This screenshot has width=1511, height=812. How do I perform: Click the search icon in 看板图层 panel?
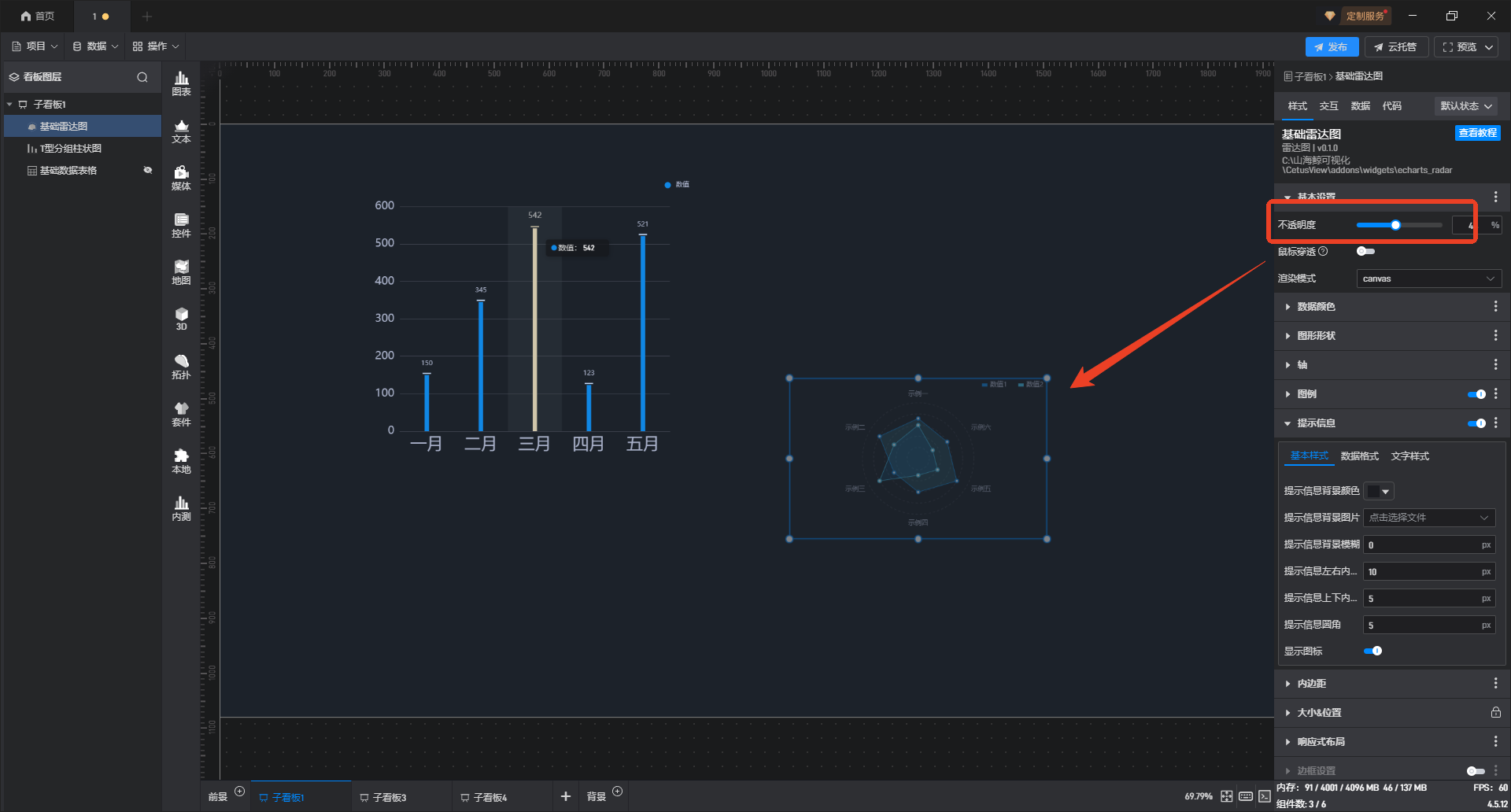(x=142, y=77)
